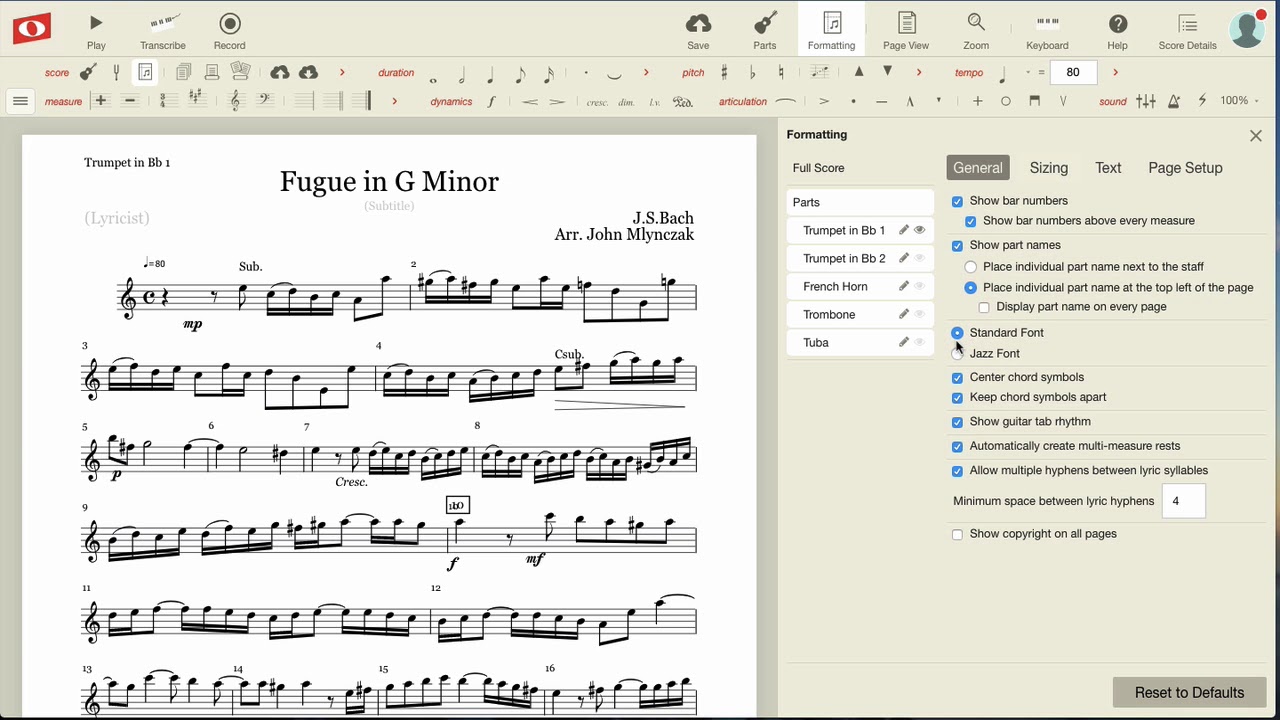This screenshot has width=1280, height=720.
Task: Save the score to cloud
Action: coord(698,29)
